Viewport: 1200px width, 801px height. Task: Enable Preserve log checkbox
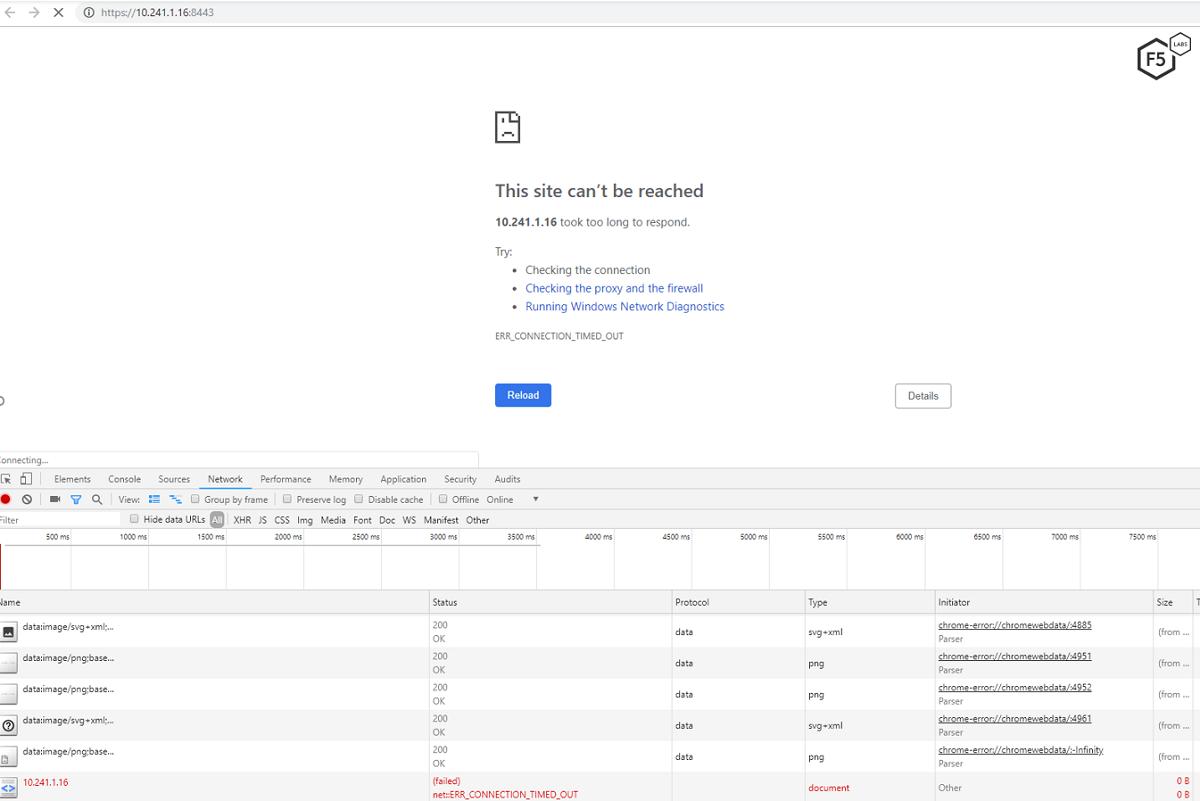tap(287, 499)
